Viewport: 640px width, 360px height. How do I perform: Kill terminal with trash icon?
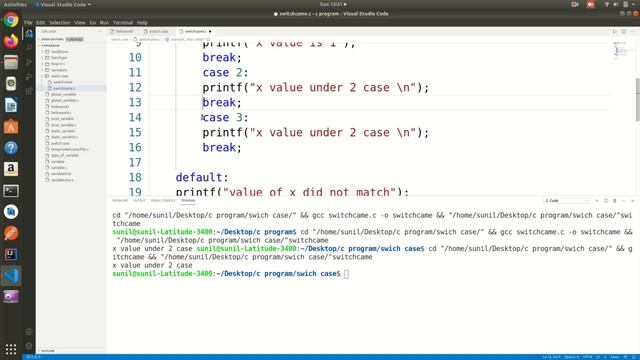point(615,201)
